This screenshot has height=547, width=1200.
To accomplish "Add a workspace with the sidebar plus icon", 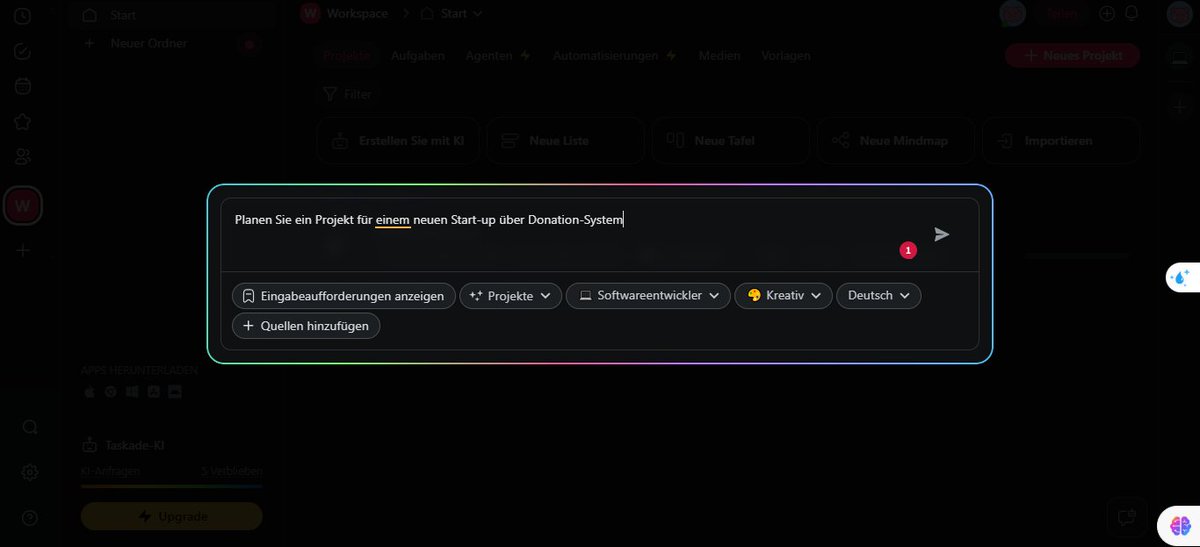I will [22, 250].
